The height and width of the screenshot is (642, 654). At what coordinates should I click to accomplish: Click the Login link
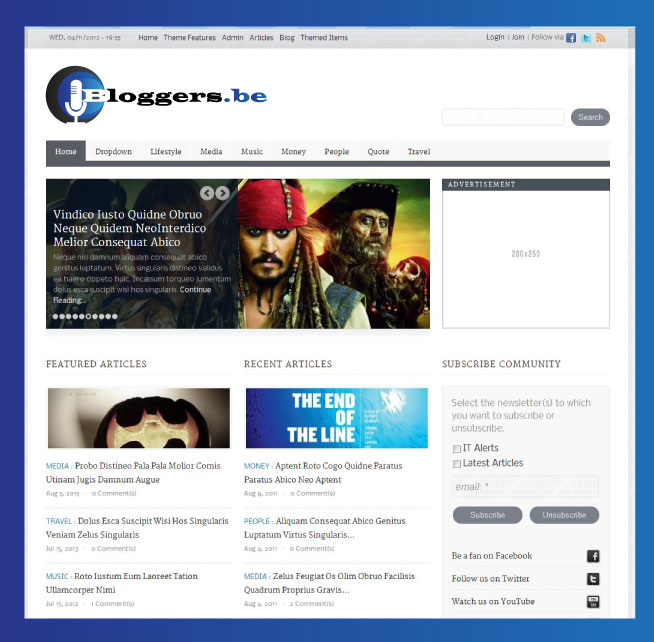click(x=495, y=37)
